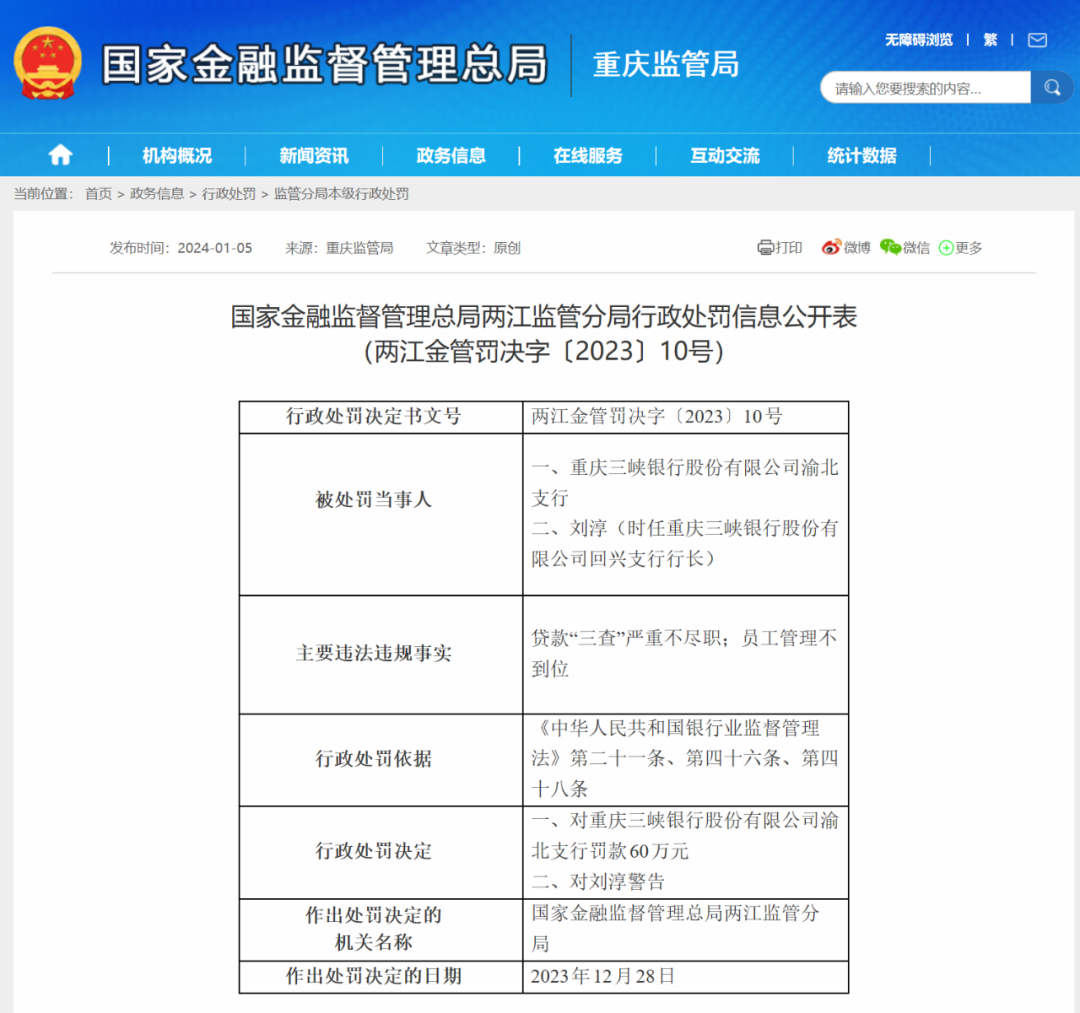Open the 新闻资讯 menu
Image resolution: width=1080 pixels, height=1013 pixels.
coord(314,155)
